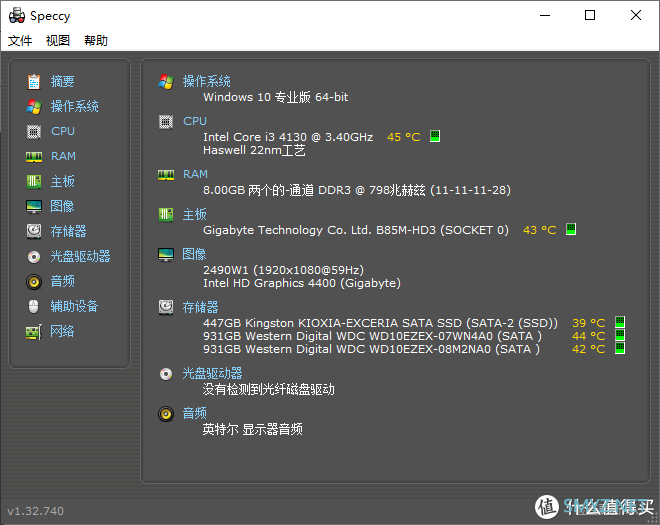The height and width of the screenshot is (525, 660).
Task: Click the 2490W1 monitor resolution text
Action: [283, 270]
